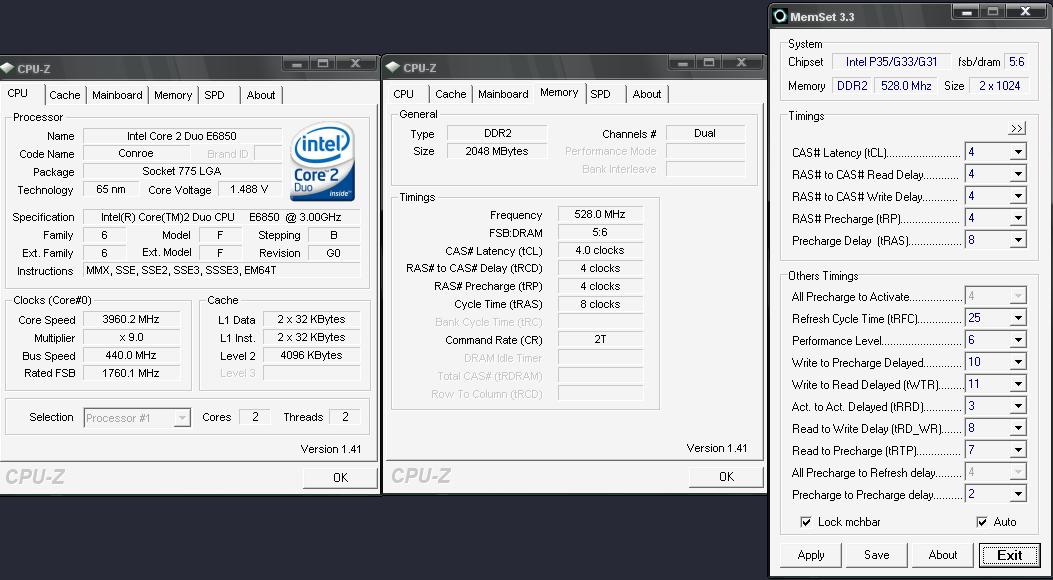Expand the Write to Read Delayed (tWTR) dropdown

[1017, 385]
